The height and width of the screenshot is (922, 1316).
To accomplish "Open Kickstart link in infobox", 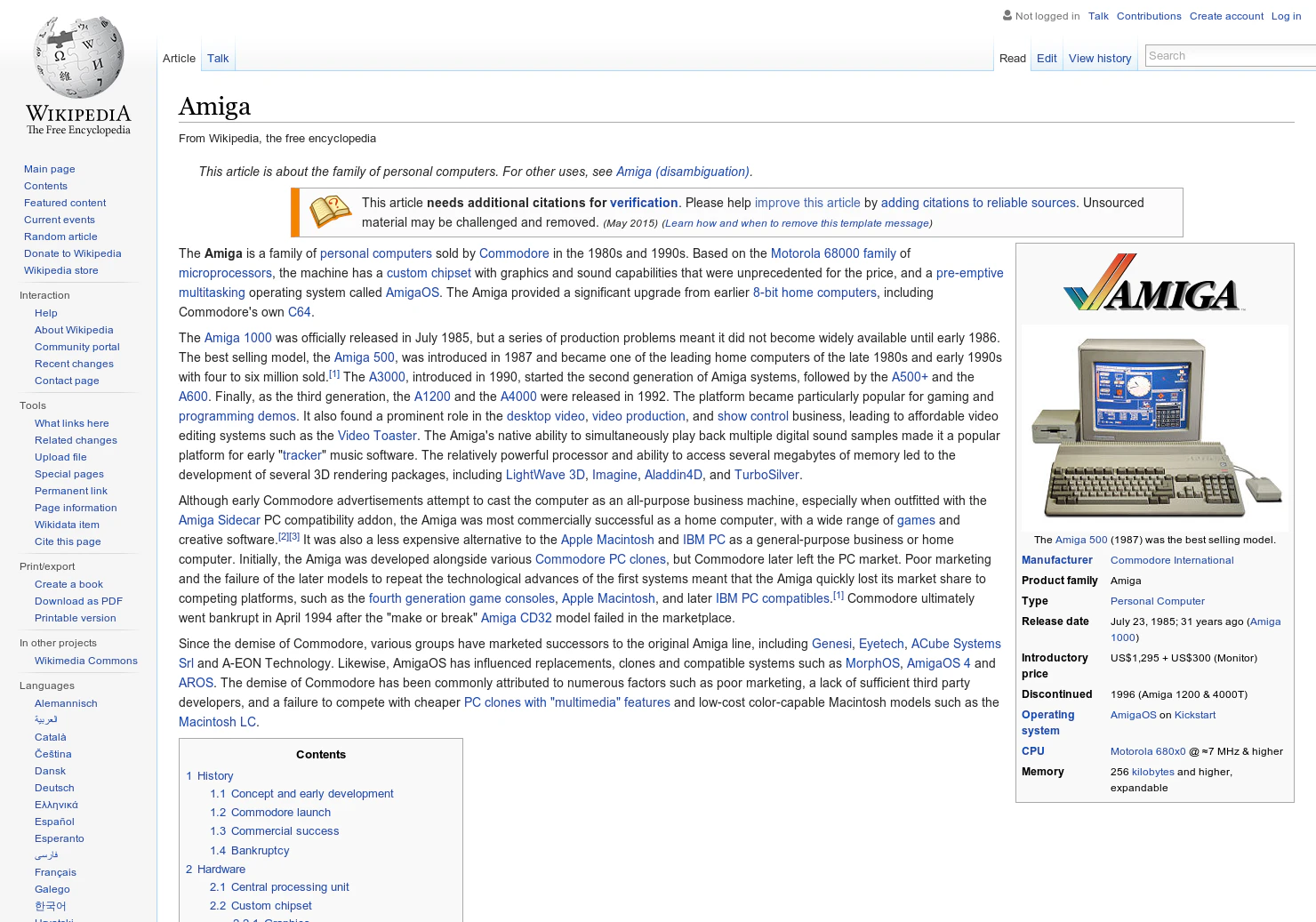I will (x=1195, y=715).
